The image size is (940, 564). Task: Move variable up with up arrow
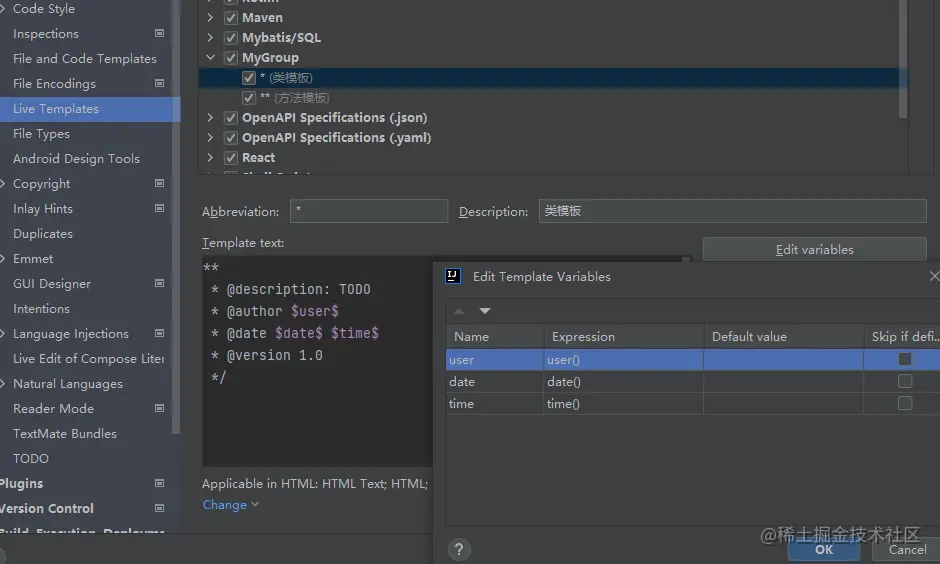pyautogui.click(x=459, y=311)
